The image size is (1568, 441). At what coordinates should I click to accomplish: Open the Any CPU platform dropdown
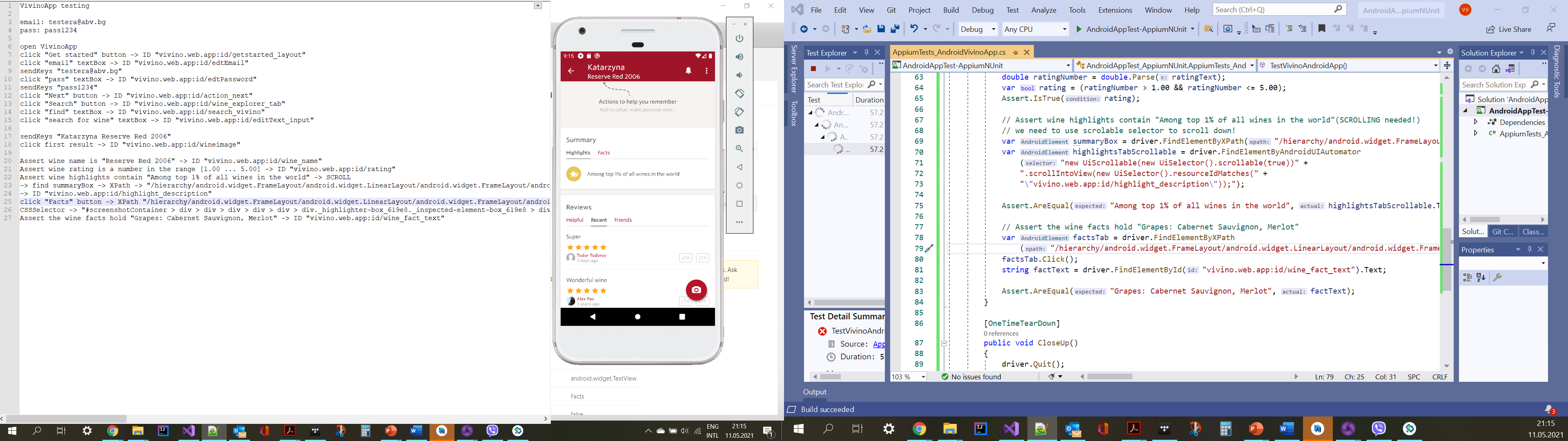point(1036,29)
